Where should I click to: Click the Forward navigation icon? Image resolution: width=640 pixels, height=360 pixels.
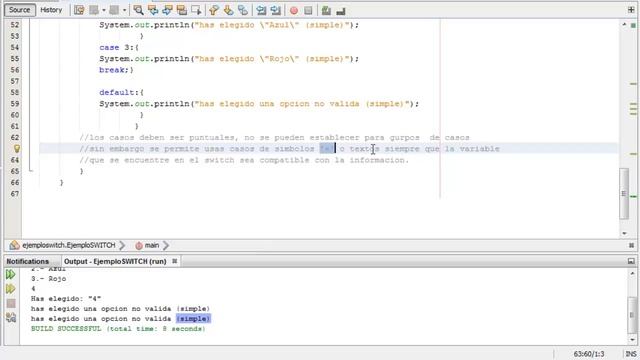point(114,10)
